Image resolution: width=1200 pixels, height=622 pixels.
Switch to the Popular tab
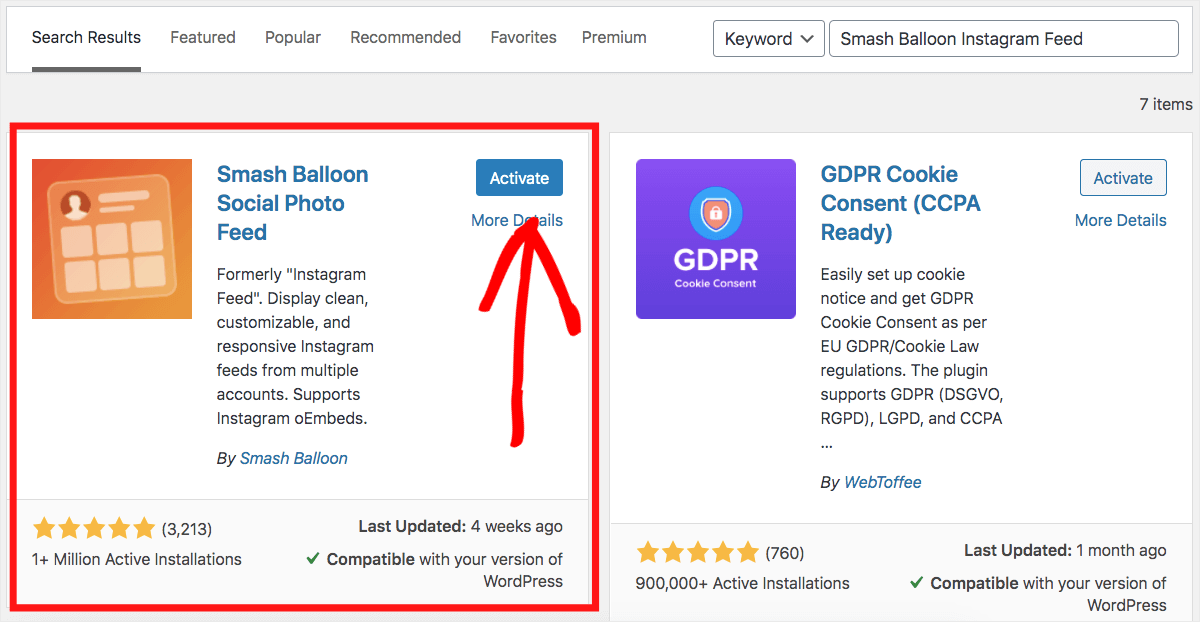click(293, 37)
